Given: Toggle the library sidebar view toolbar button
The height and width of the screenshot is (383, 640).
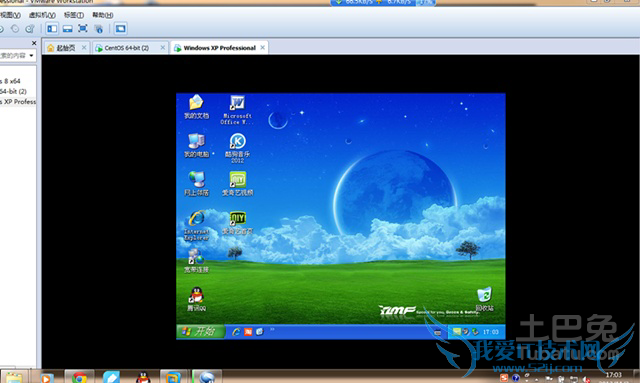Looking at the screenshot, I should [x=52, y=29].
